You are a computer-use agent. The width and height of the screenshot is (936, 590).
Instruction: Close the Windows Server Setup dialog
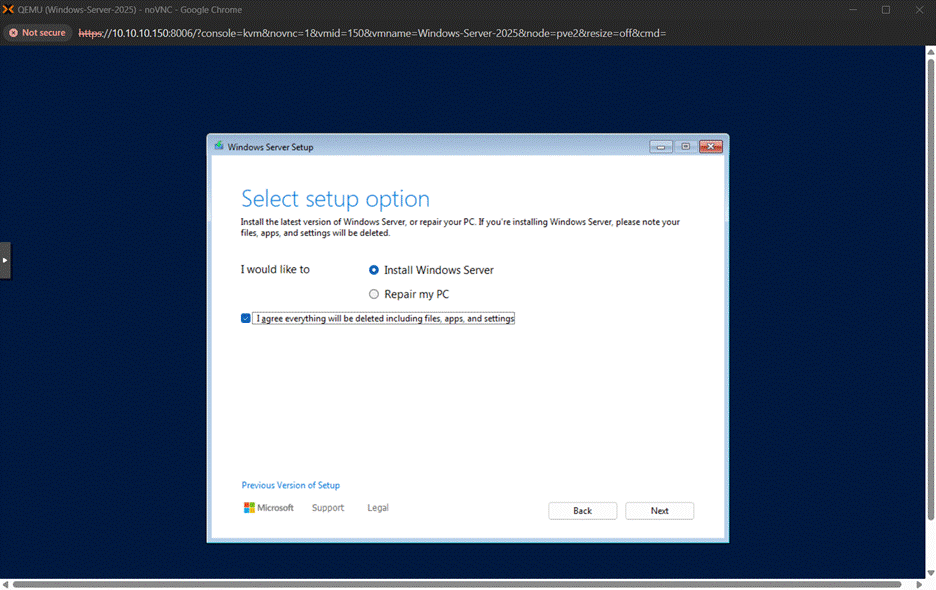[x=711, y=147]
